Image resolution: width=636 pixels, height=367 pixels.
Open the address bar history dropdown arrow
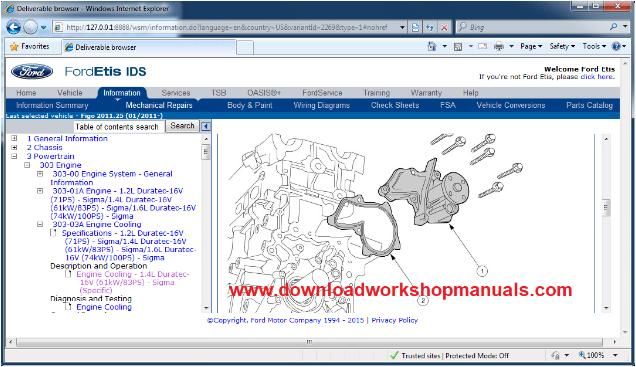pos(402,28)
